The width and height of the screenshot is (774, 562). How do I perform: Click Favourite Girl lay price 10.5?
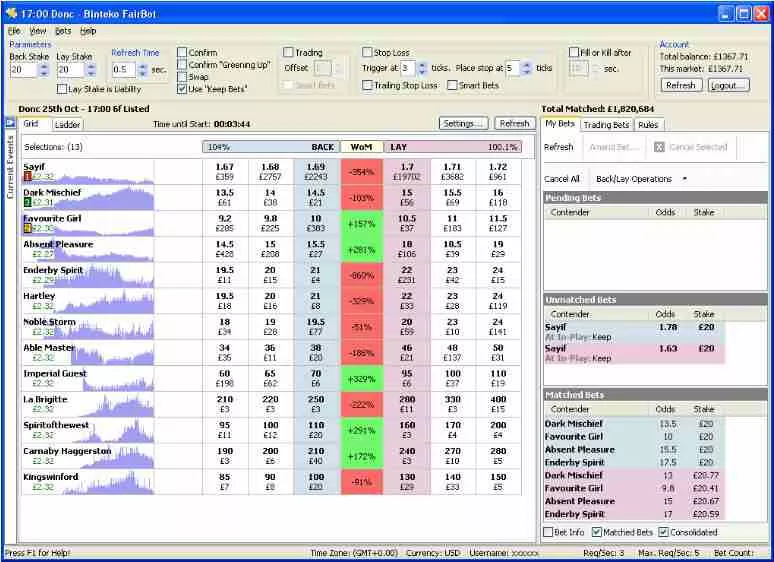407,223
